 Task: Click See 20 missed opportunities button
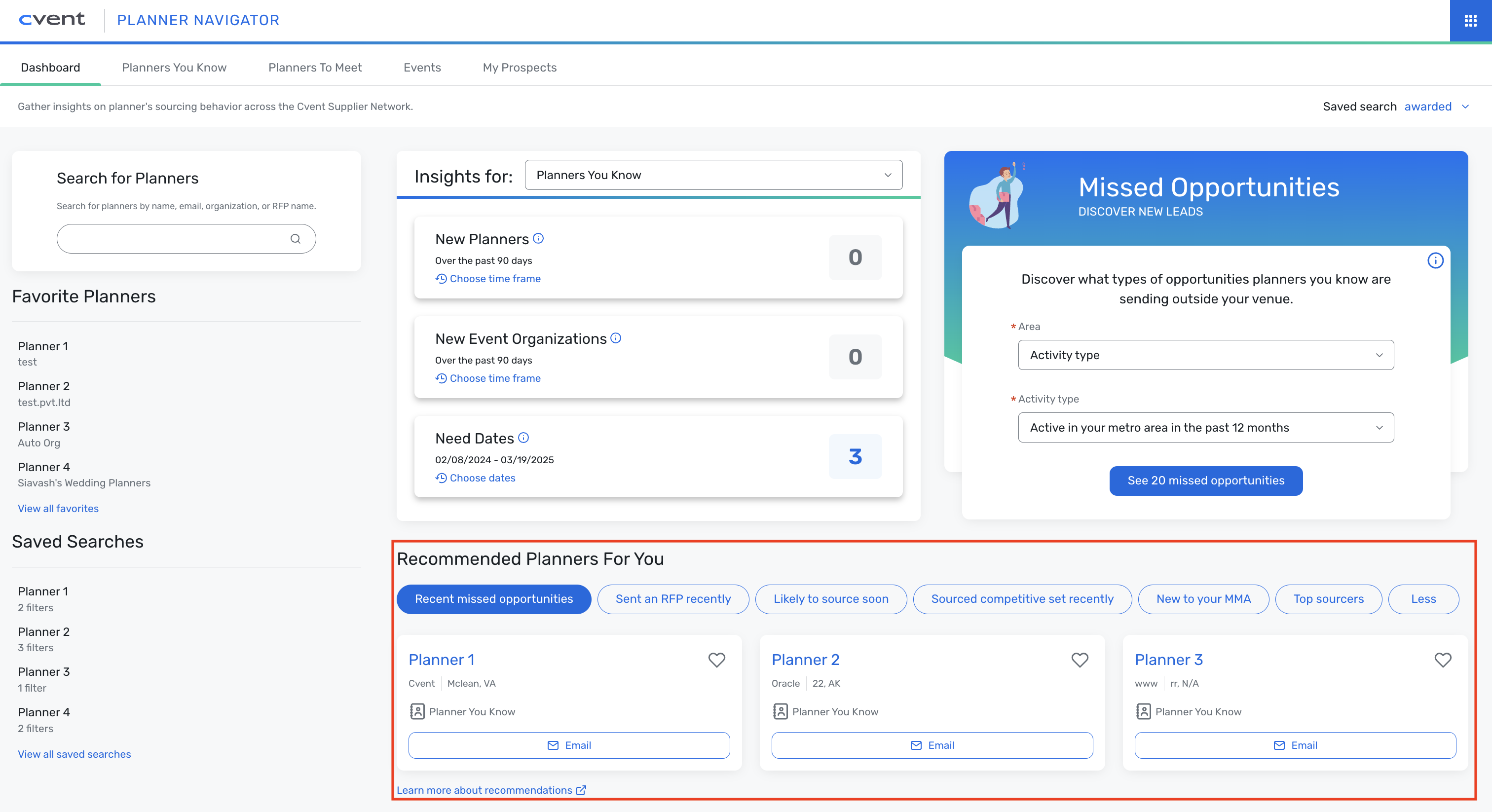pyautogui.click(x=1206, y=480)
